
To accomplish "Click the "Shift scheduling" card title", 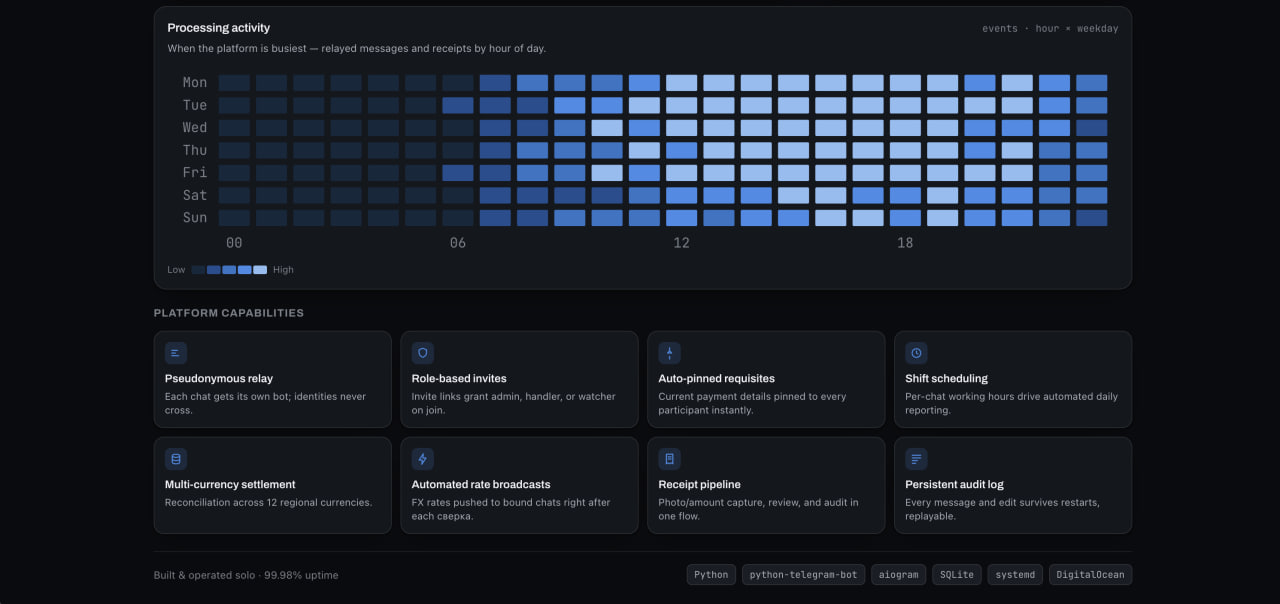I will [x=946, y=379].
